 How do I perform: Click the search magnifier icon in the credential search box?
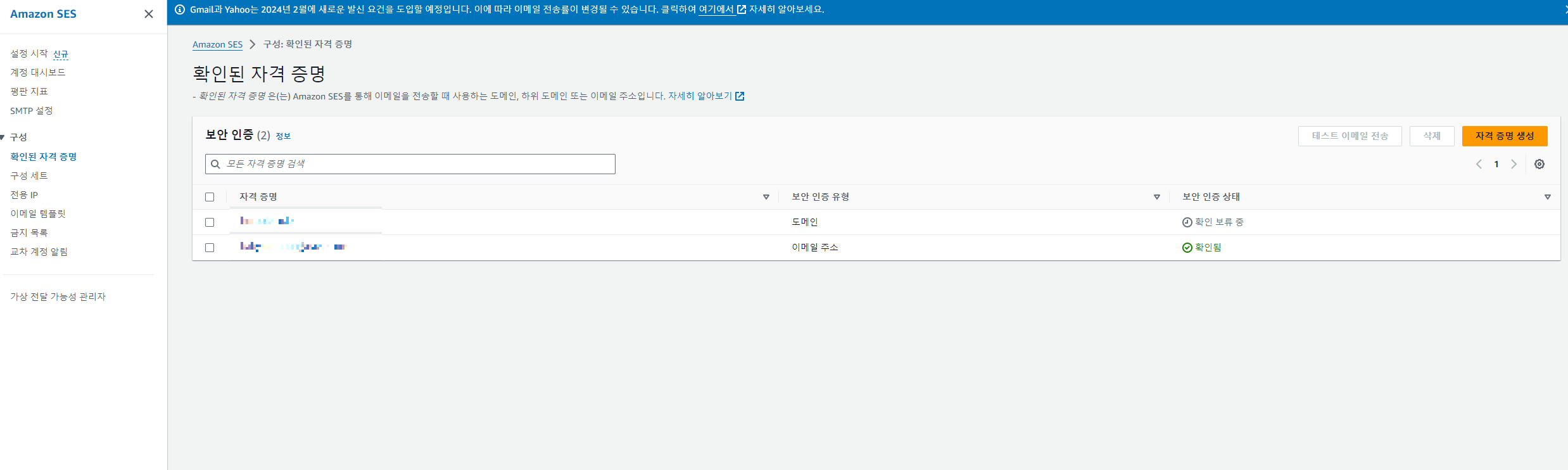215,164
